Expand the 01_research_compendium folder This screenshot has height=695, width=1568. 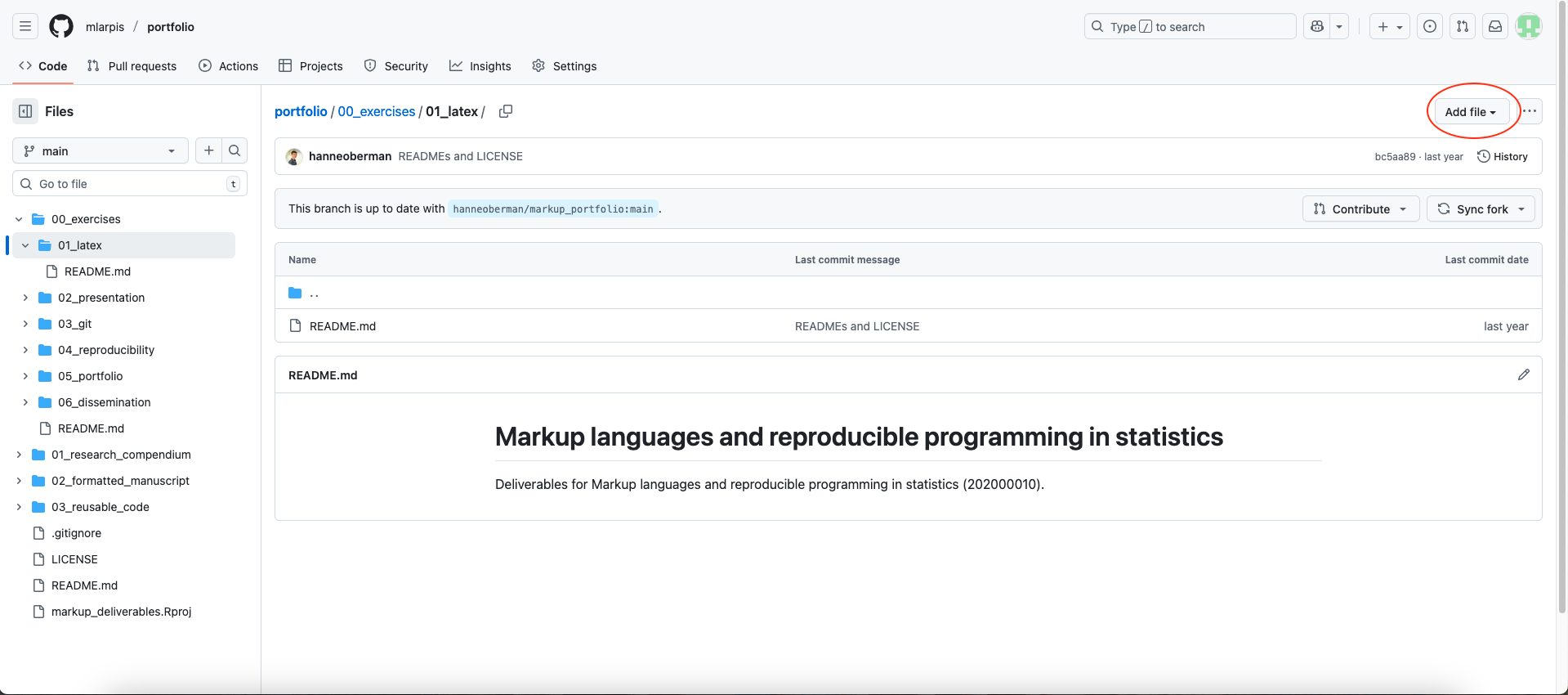coord(19,455)
